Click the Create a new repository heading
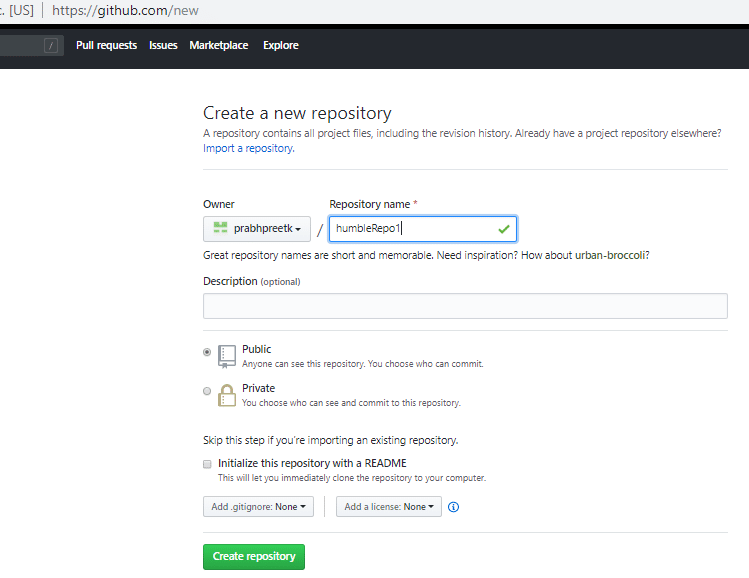The image size is (749, 578). (297, 113)
